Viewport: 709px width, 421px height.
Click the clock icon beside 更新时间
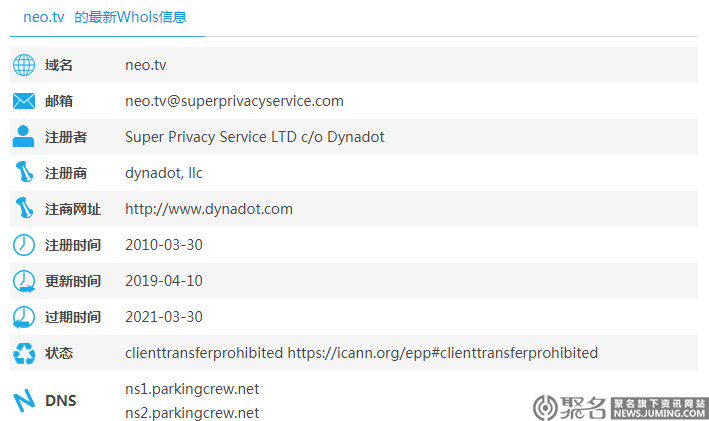click(x=24, y=281)
